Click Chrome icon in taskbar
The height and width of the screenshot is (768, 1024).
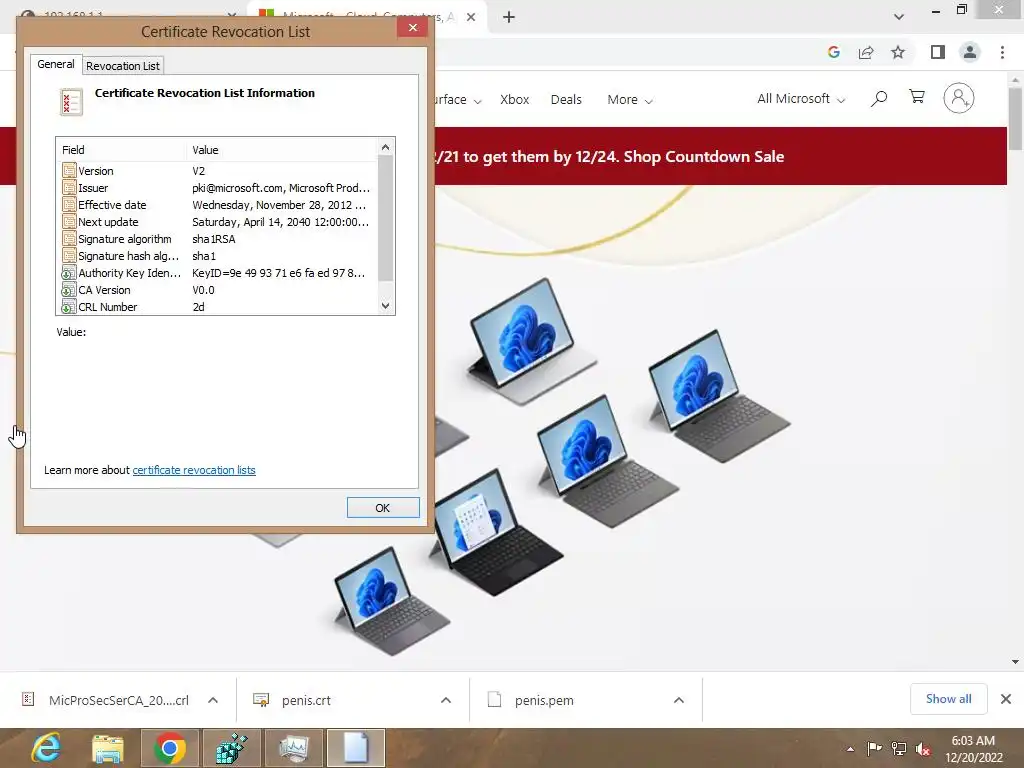pyautogui.click(x=170, y=748)
